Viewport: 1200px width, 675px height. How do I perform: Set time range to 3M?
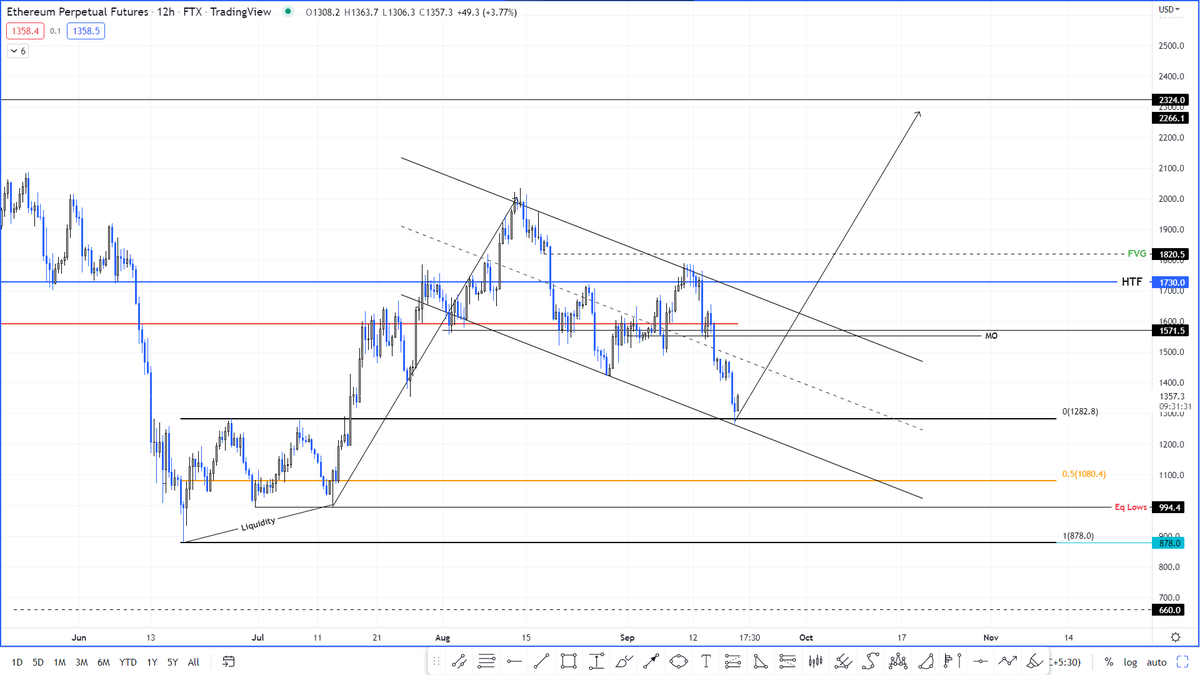(x=82, y=662)
